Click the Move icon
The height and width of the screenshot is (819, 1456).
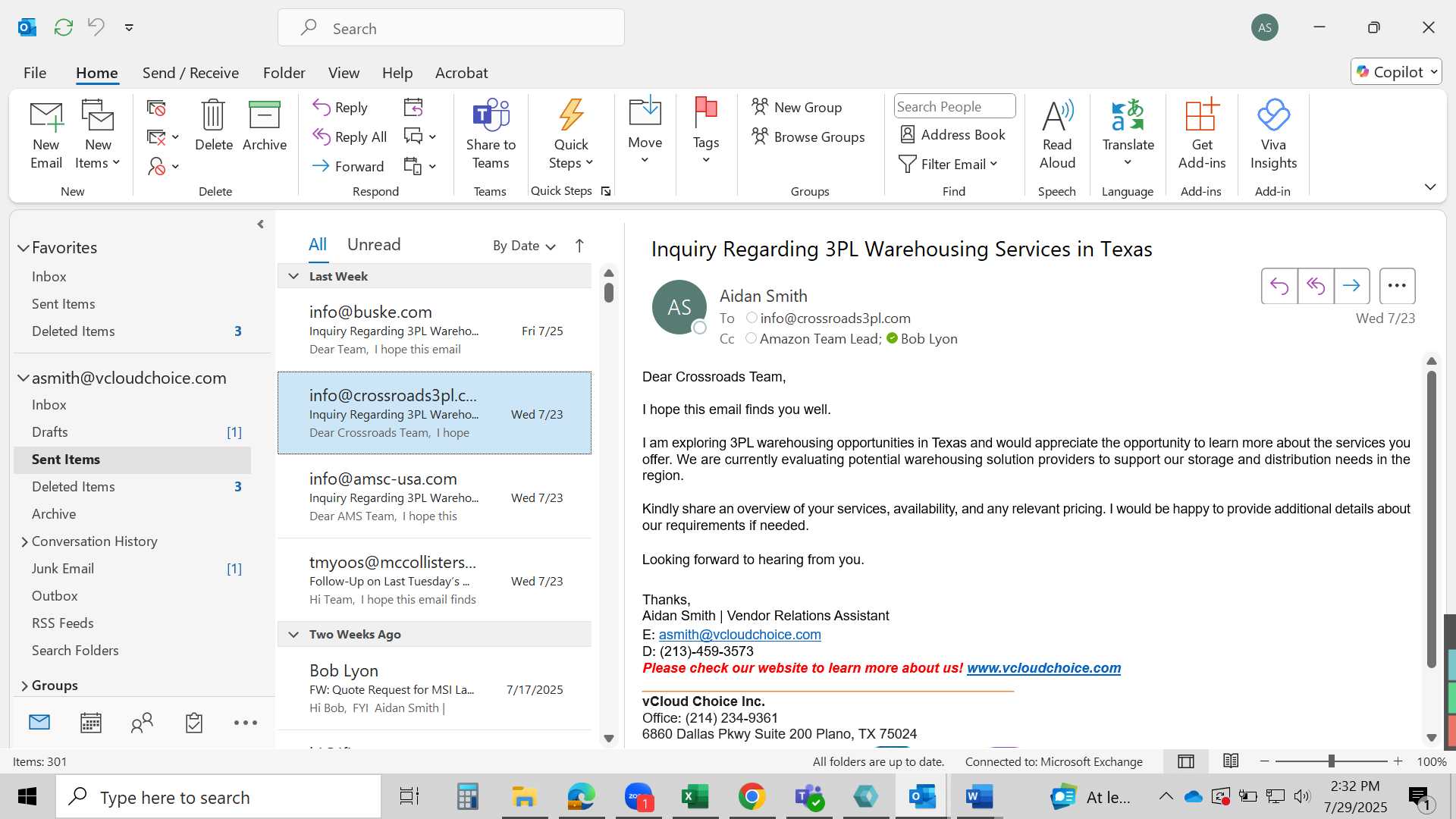(645, 112)
